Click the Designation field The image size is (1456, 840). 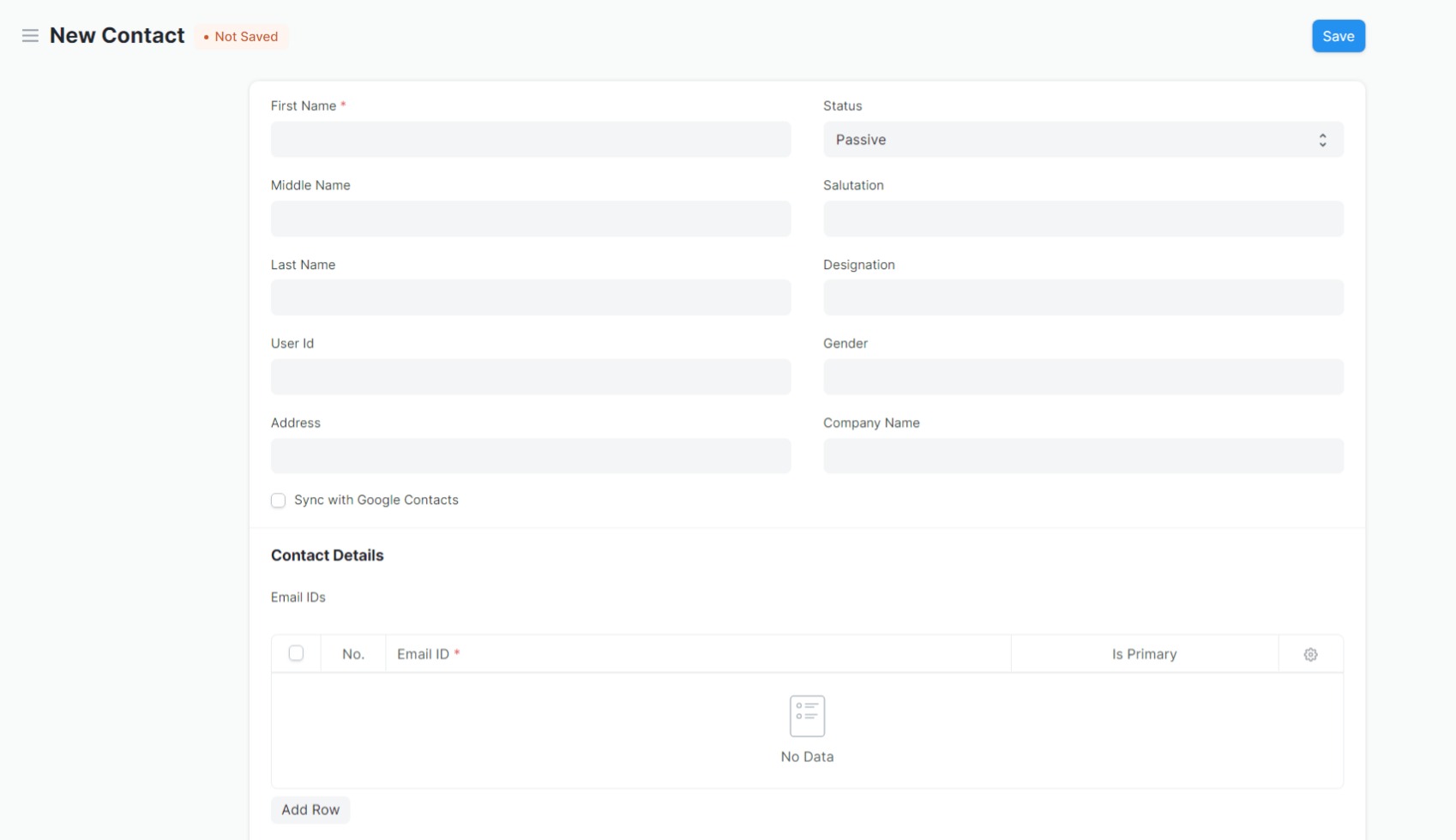click(x=1082, y=298)
